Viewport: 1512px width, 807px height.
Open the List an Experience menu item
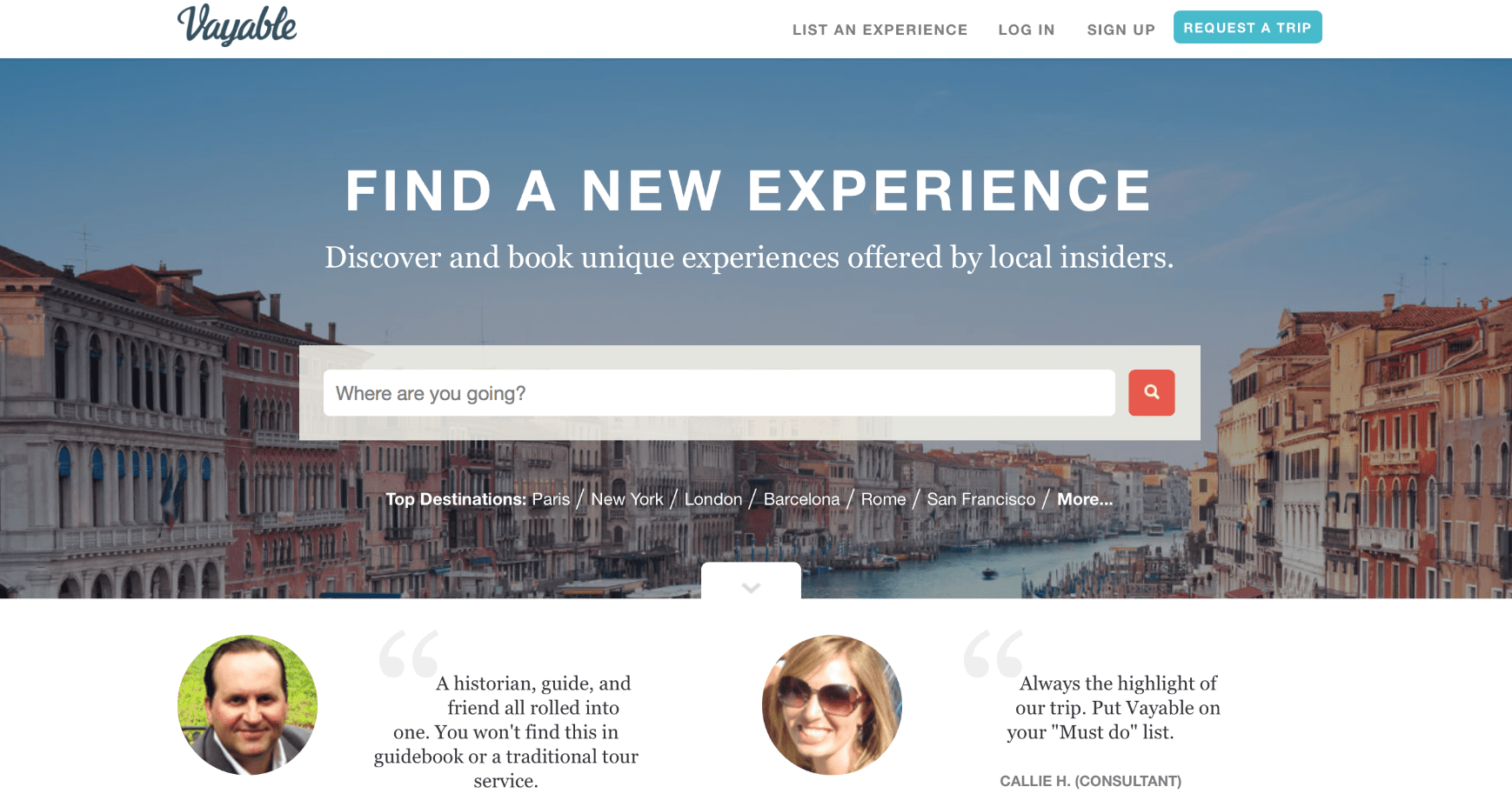(x=880, y=30)
